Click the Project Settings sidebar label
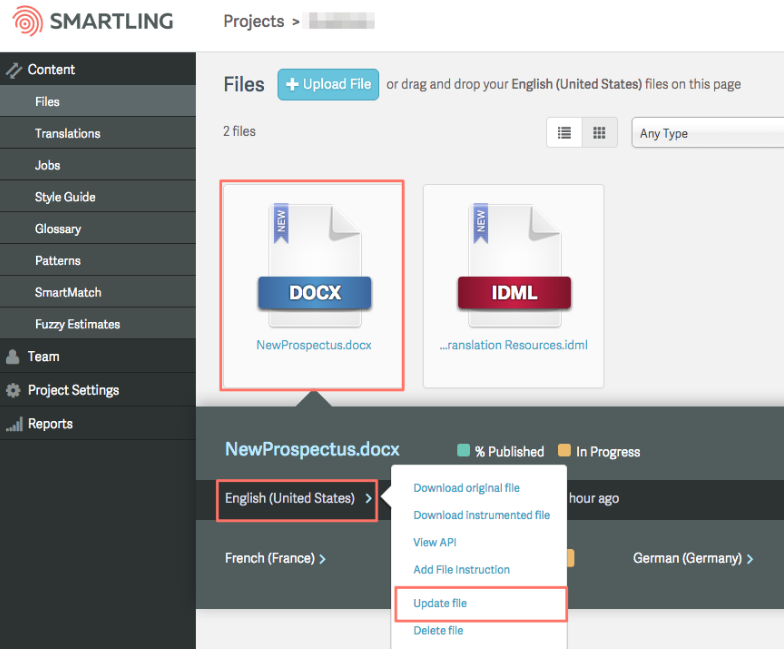The width and height of the screenshot is (784, 649). coord(74,390)
